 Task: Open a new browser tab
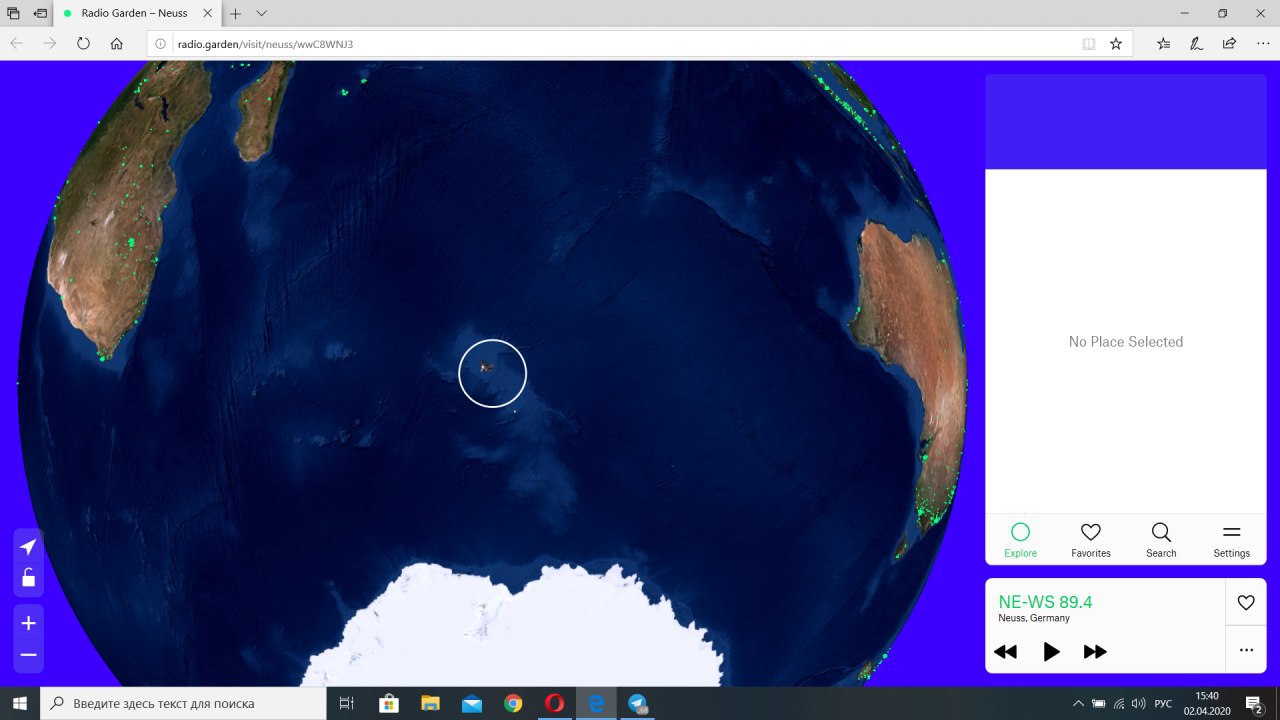point(236,14)
